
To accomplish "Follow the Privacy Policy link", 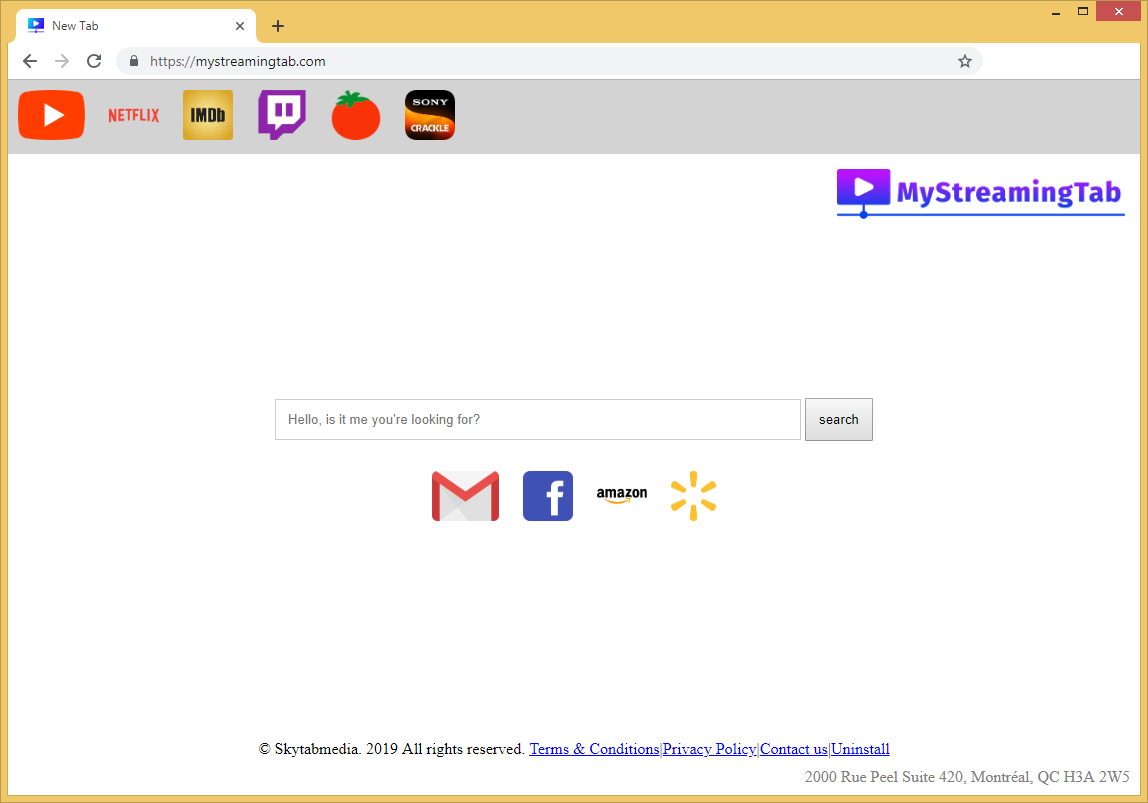I will tap(709, 749).
